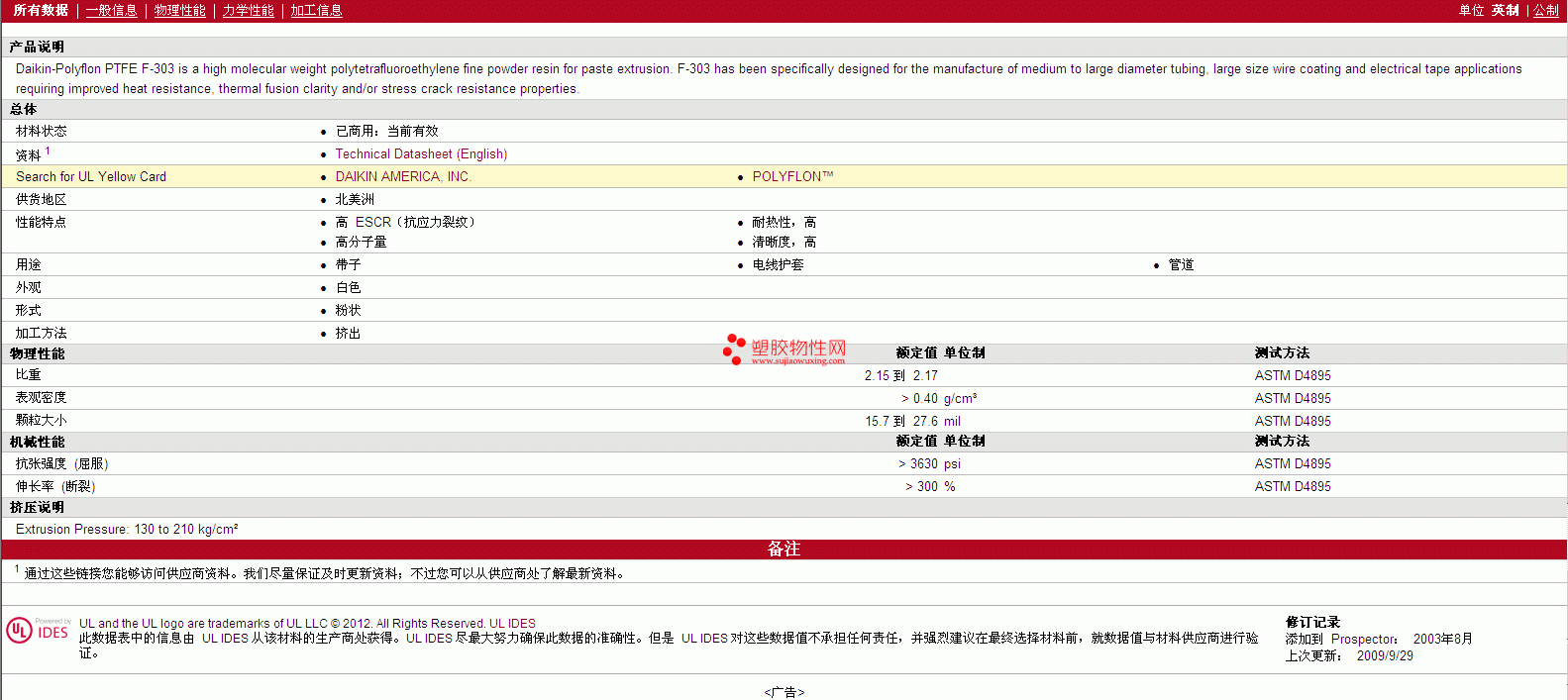Select the 颗粒大小 row label
This screenshot has height=700, width=1568.
coord(41,420)
